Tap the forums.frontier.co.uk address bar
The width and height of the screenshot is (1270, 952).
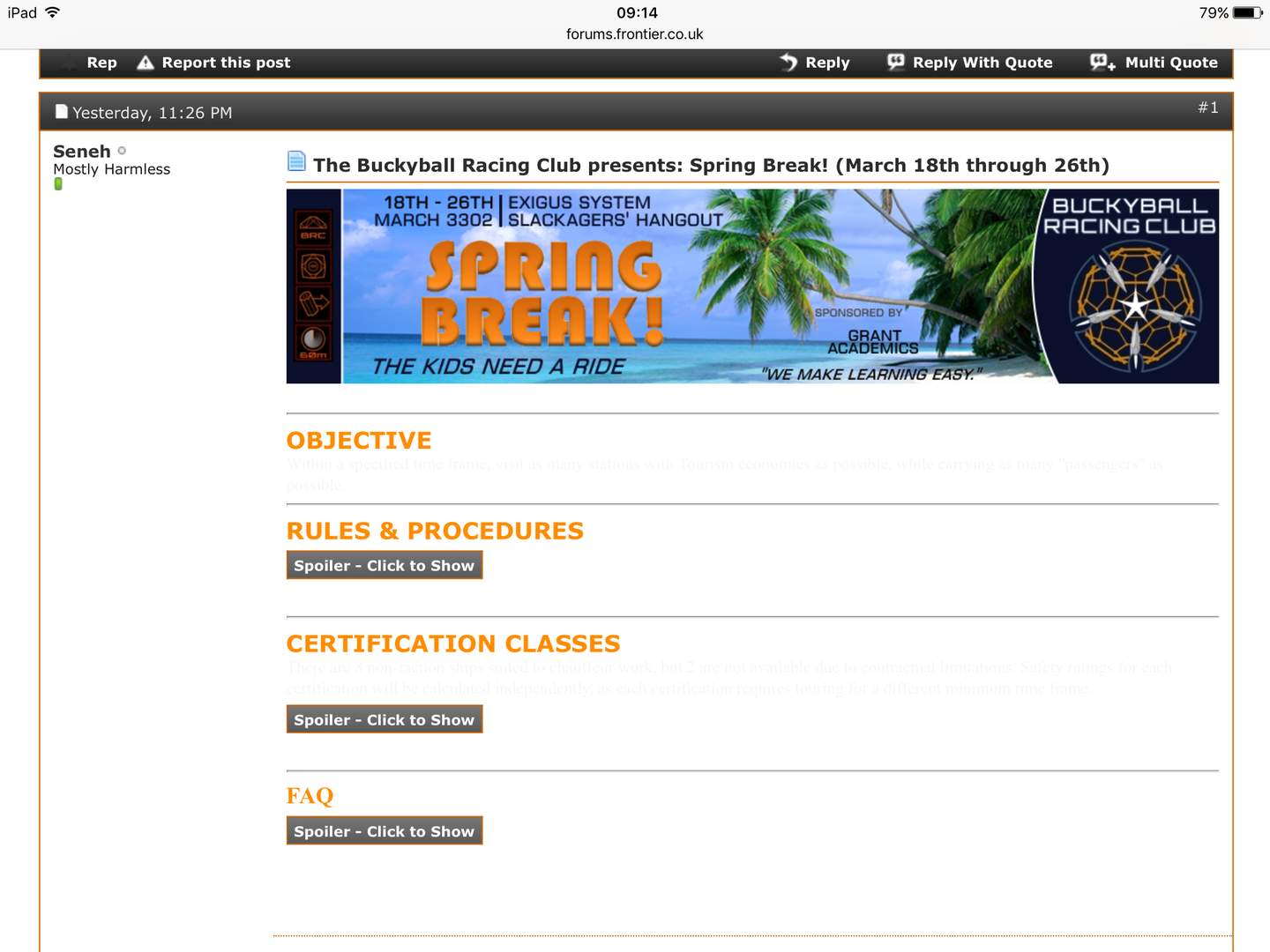coord(635,34)
